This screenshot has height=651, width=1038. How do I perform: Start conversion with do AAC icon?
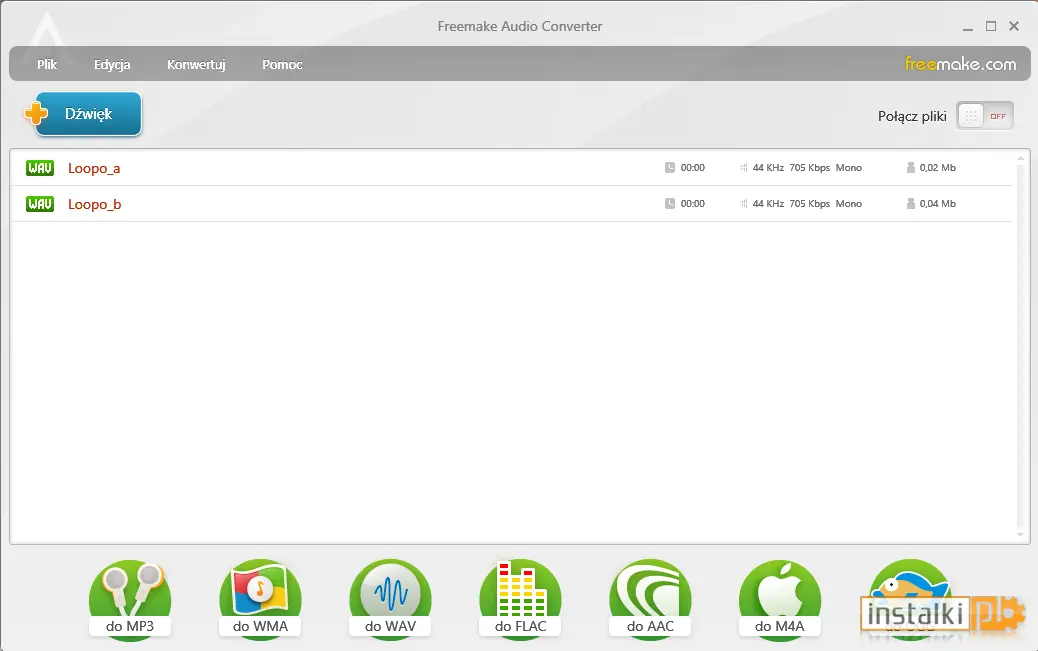[x=650, y=599]
